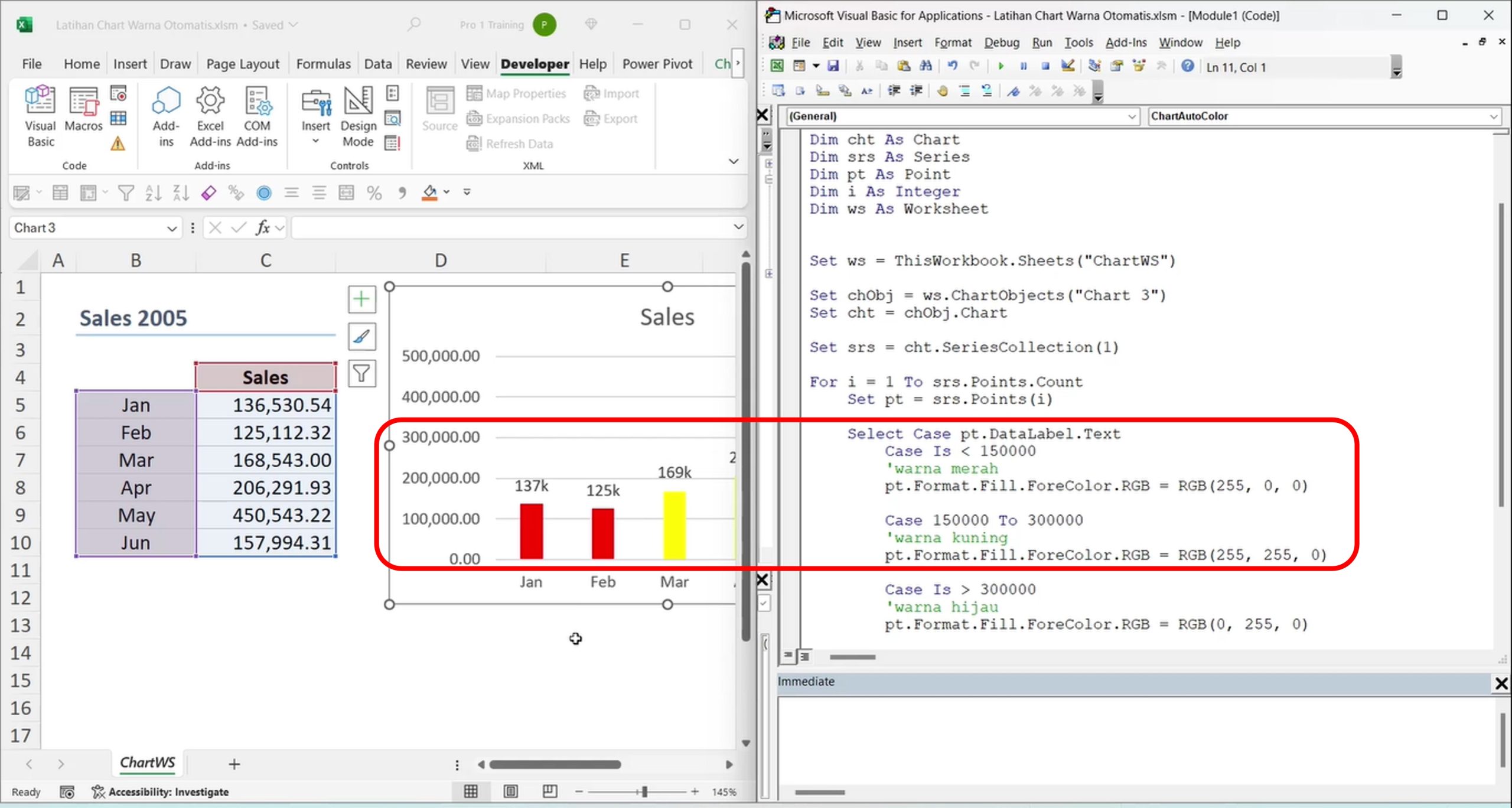Click the Run Sub play icon
Viewport: 1512px width, 808px height.
coord(1001,66)
